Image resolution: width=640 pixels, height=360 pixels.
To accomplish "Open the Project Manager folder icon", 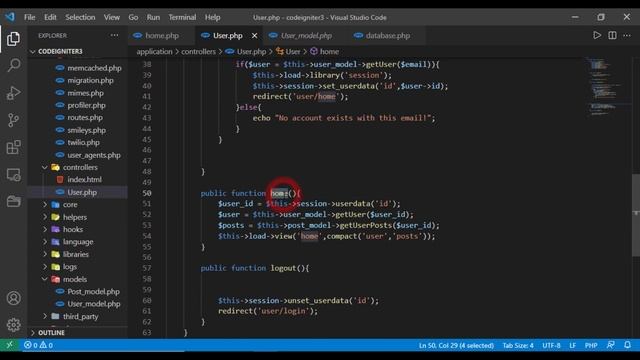I will tap(13, 201).
